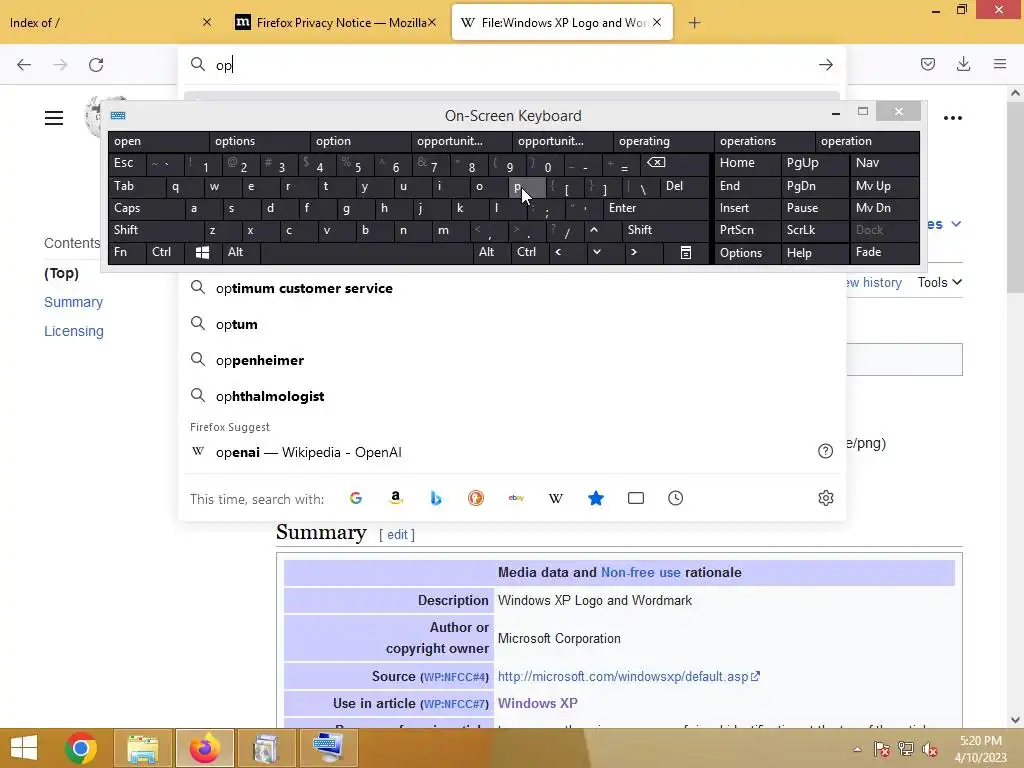Click the space bar on keyboard

coord(366,252)
